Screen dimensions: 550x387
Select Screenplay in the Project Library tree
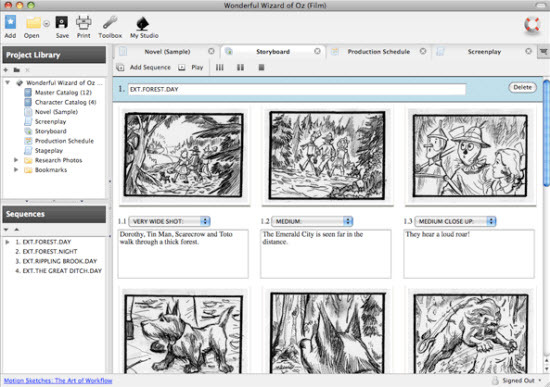coord(50,121)
